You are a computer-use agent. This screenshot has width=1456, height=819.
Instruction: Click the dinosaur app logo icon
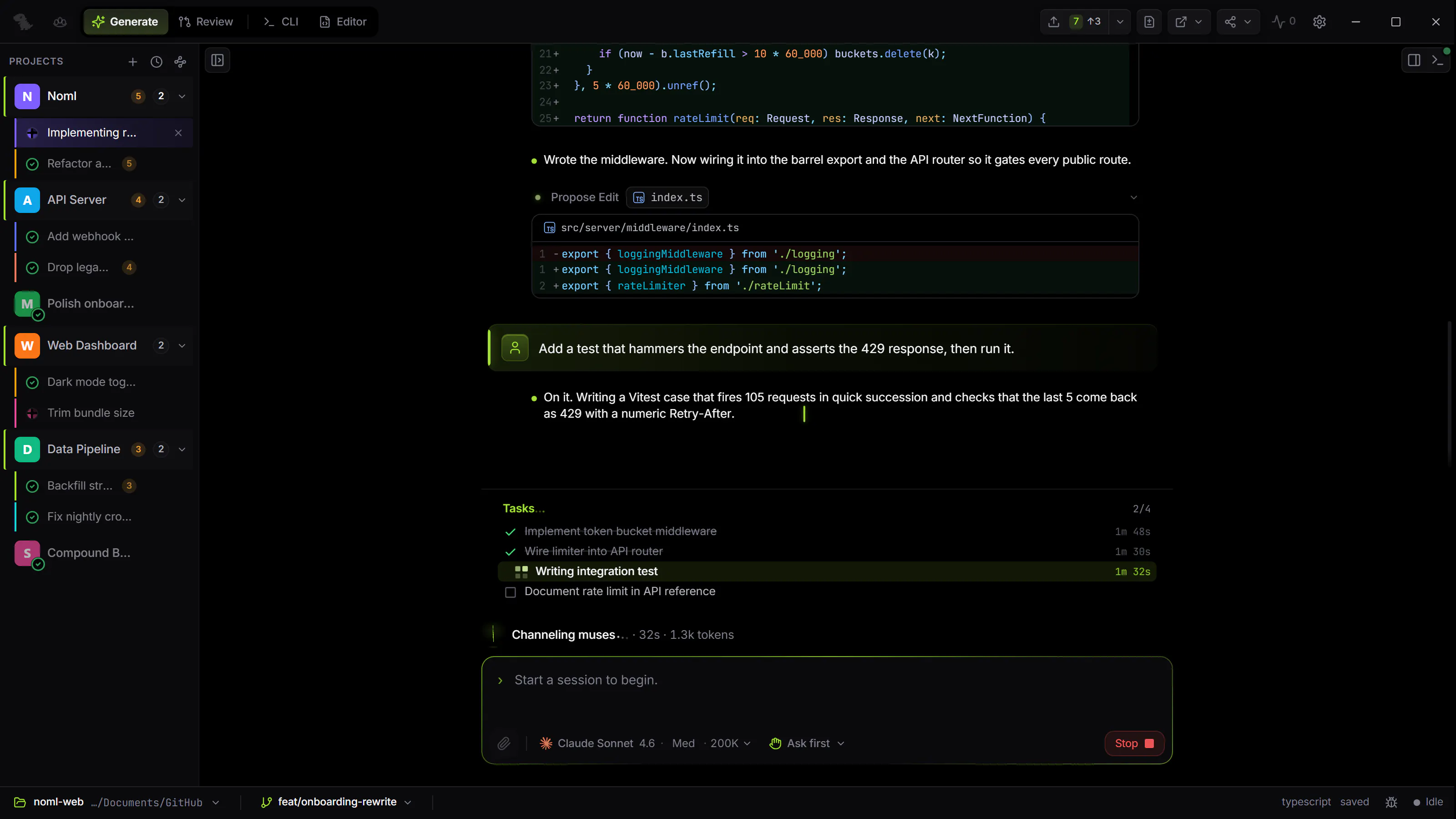[23, 21]
